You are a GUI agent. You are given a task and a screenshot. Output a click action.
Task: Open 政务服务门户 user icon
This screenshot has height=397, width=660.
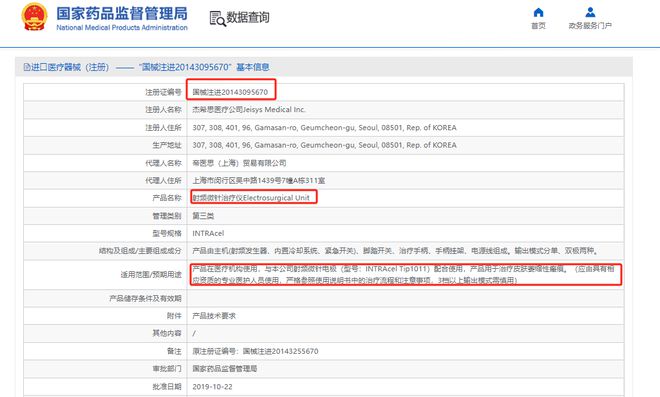coord(590,12)
